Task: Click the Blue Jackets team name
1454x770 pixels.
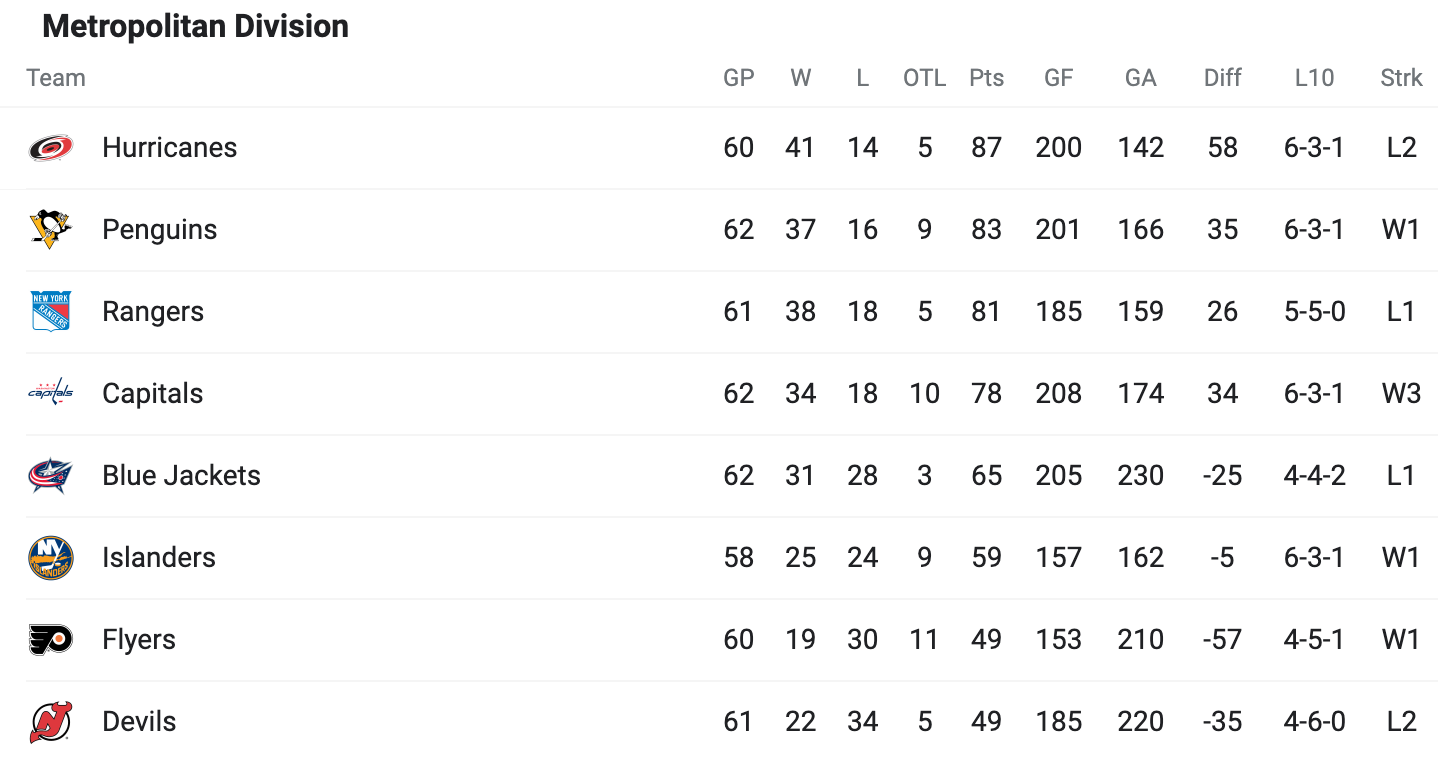Action: 181,476
